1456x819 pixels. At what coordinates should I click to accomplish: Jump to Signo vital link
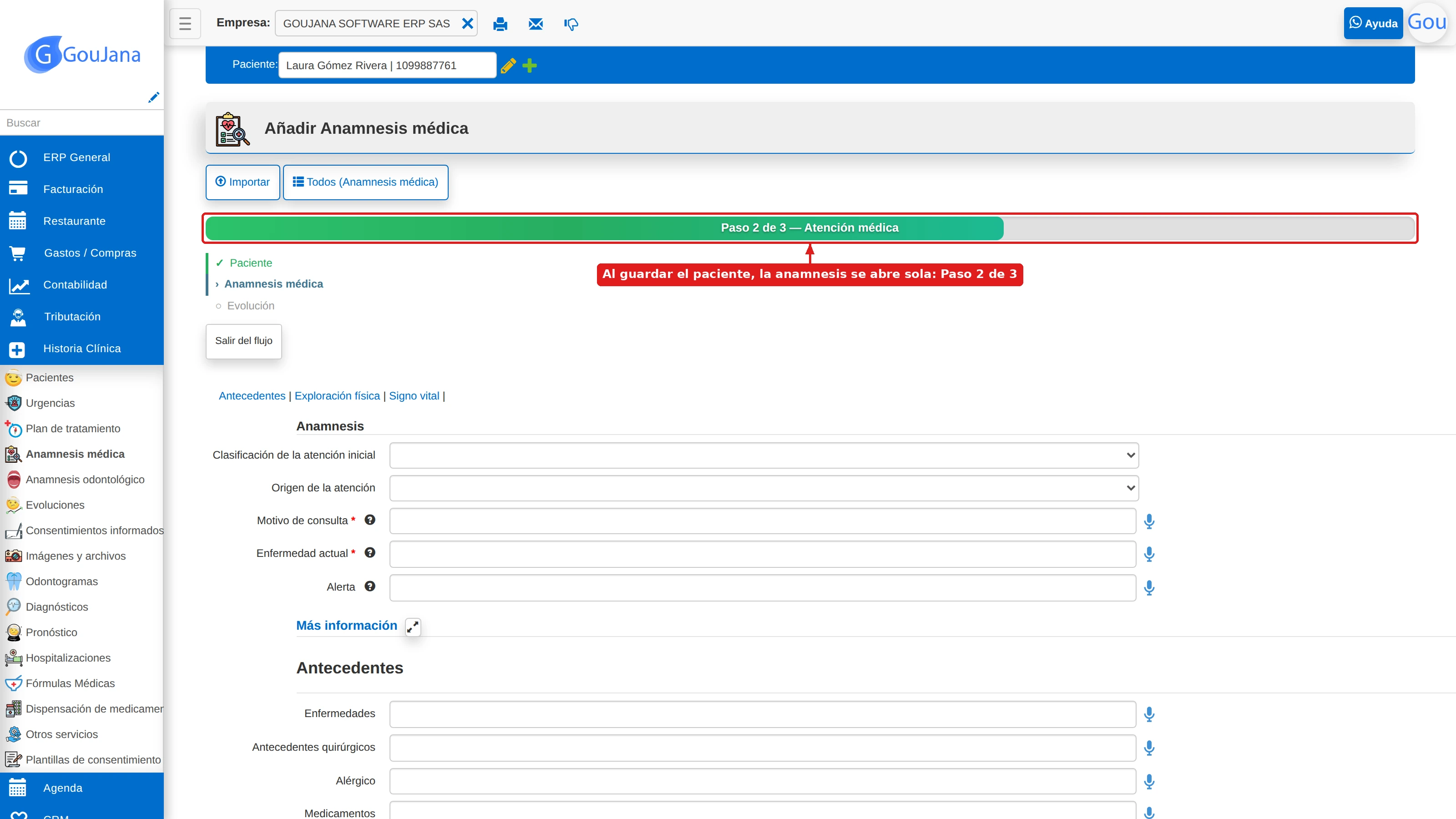point(414,396)
